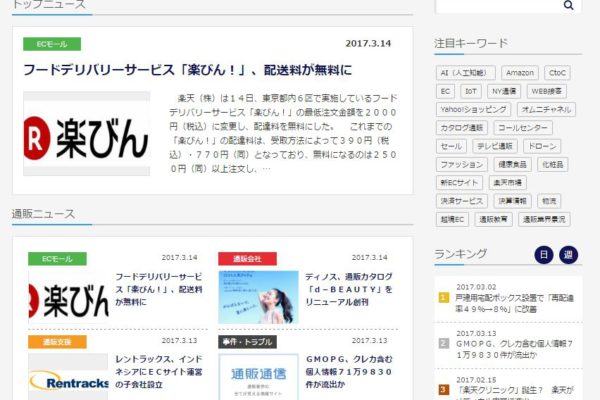This screenshot has height=400, width=600.
Task: Select the 物流 keyword tag
Action: pos(549,201)
